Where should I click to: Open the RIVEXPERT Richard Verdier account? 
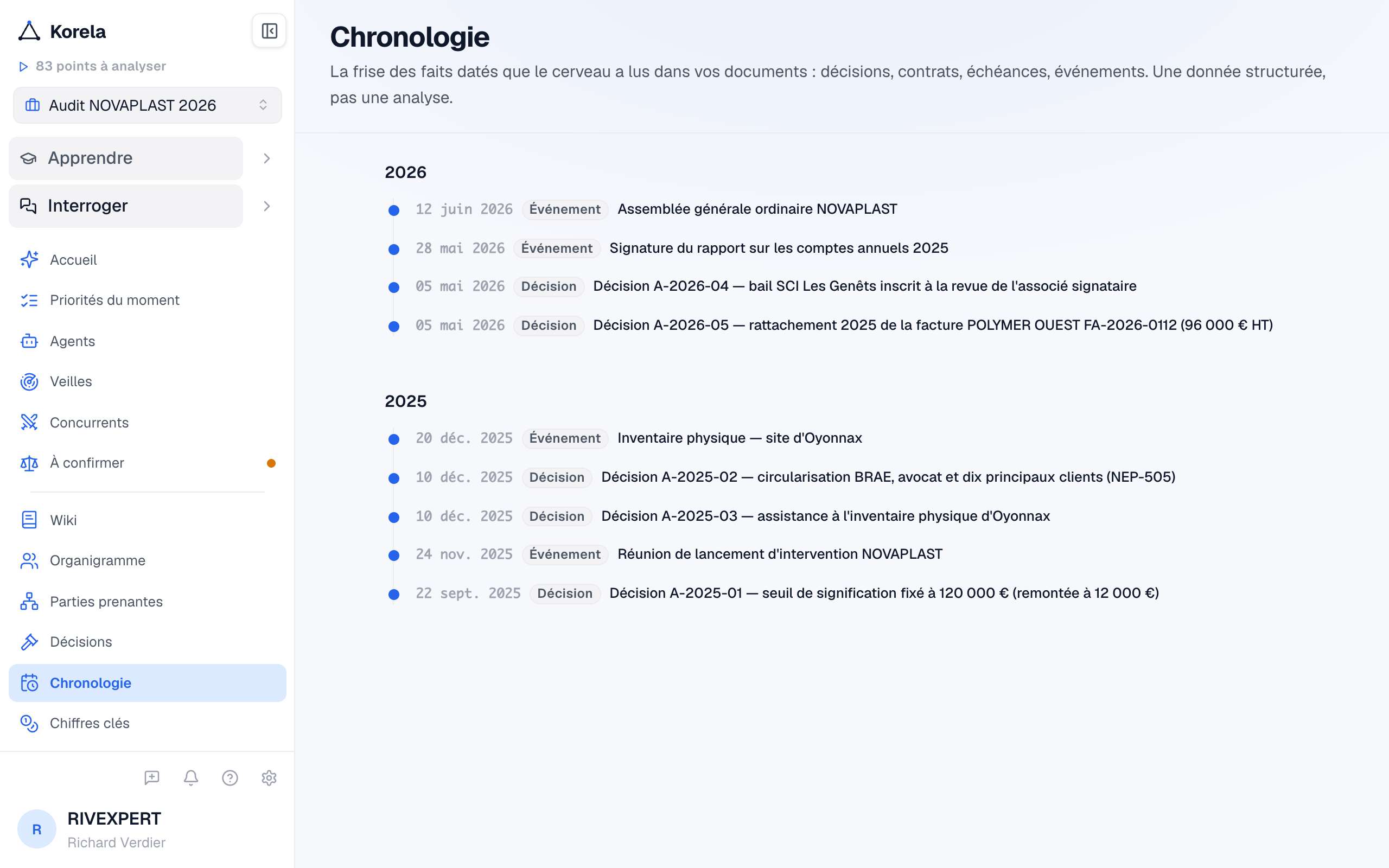(x=148, y=829)
